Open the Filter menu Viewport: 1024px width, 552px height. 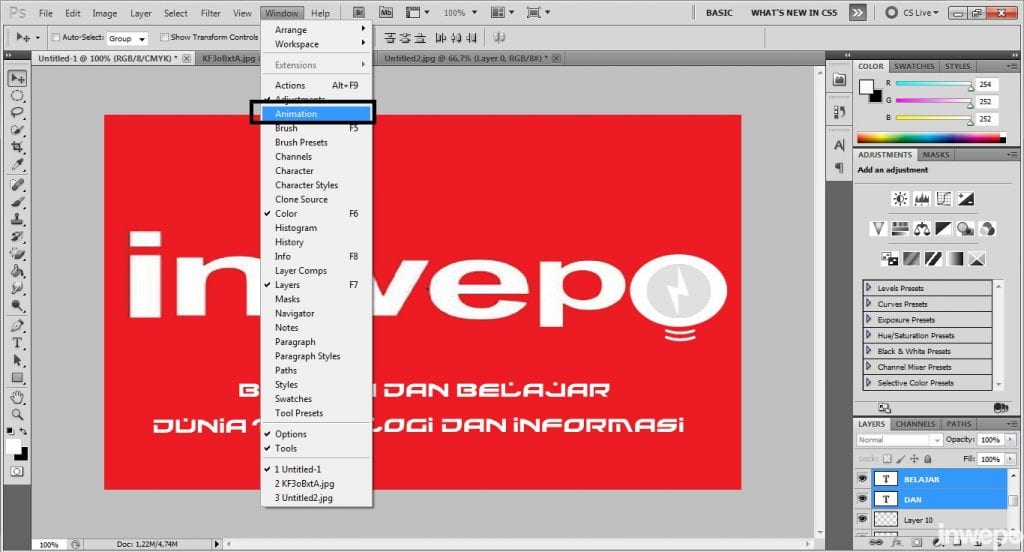coord(210,13)
